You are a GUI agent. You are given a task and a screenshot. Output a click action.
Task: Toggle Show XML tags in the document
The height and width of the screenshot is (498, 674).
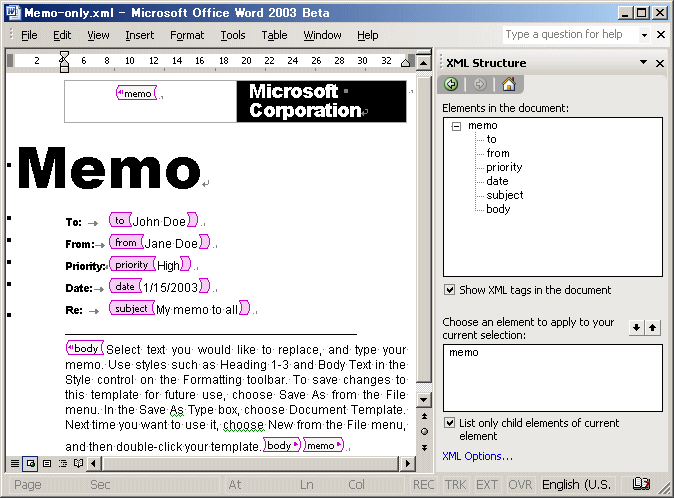[x=449, y=290]
